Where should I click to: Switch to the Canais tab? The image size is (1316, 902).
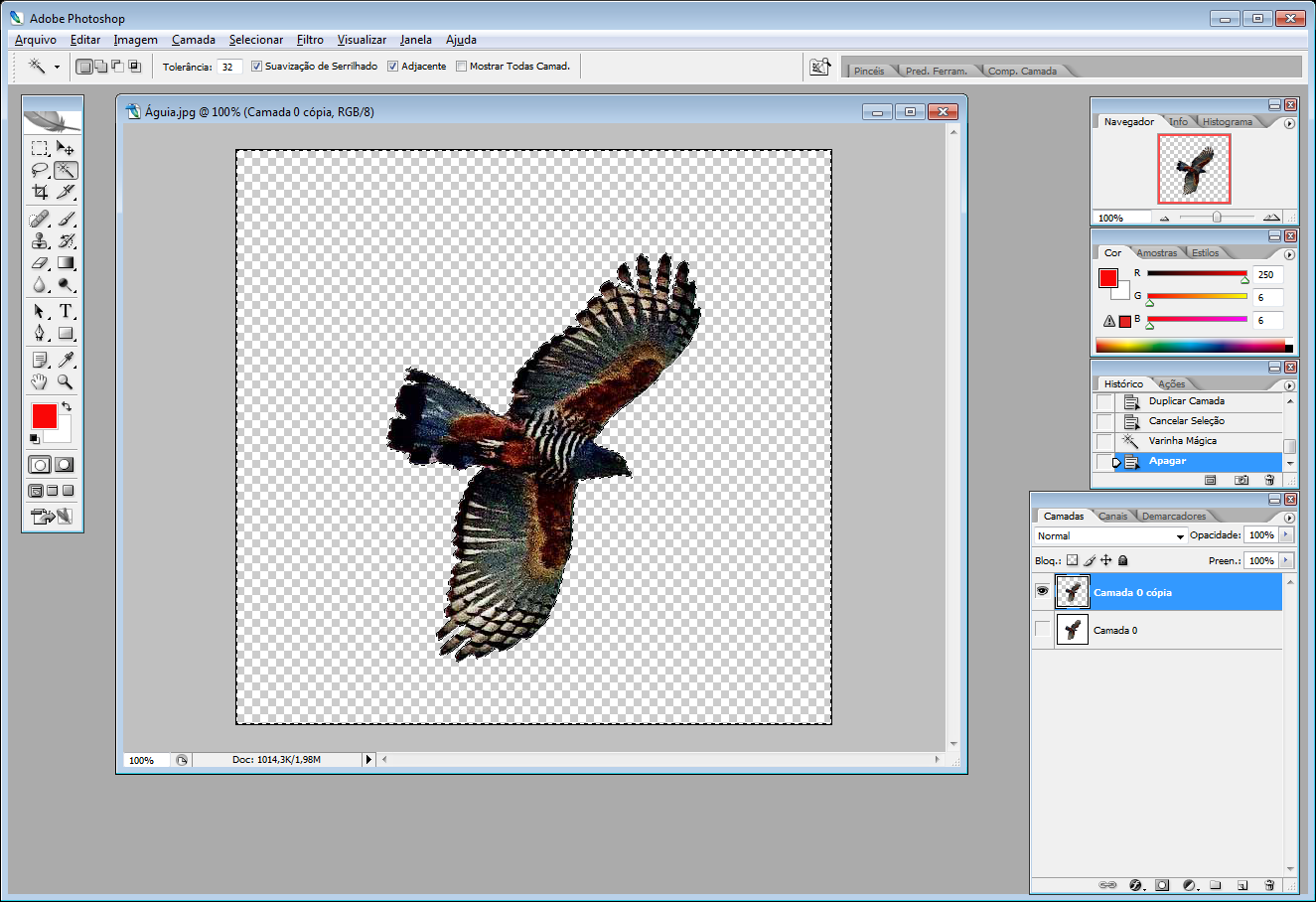1112,516
